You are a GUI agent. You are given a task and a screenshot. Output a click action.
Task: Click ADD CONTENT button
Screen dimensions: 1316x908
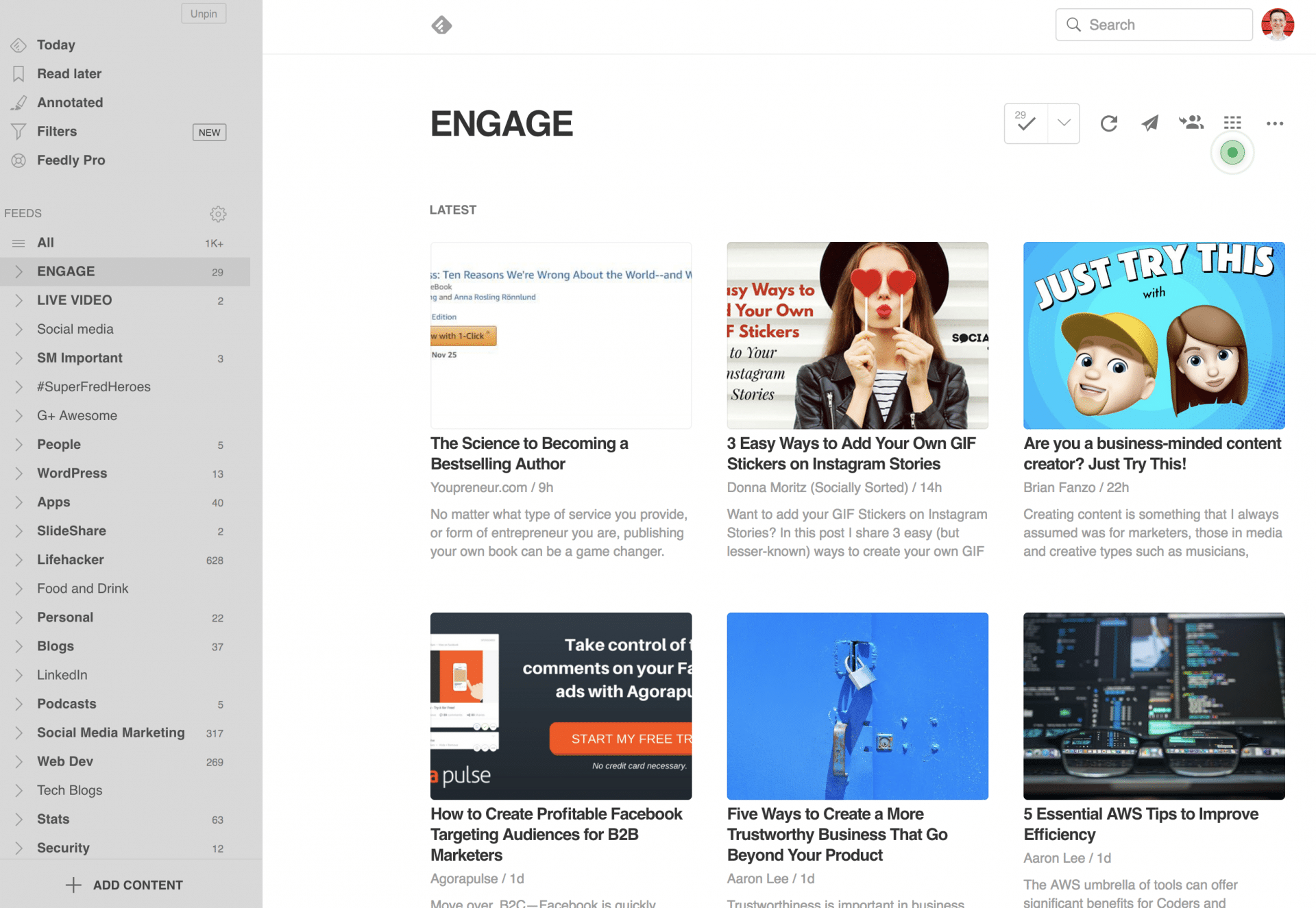[124, 885]
